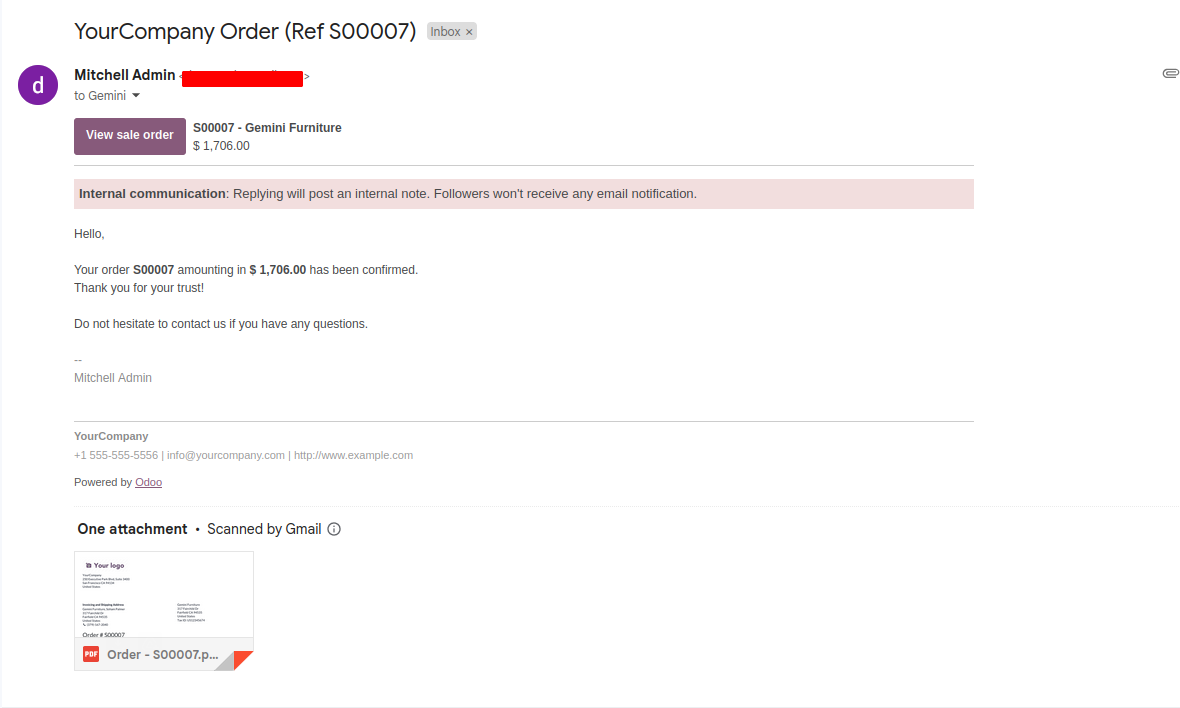
Task: Click the redacted sender email address
Action: tap(242, 79)
